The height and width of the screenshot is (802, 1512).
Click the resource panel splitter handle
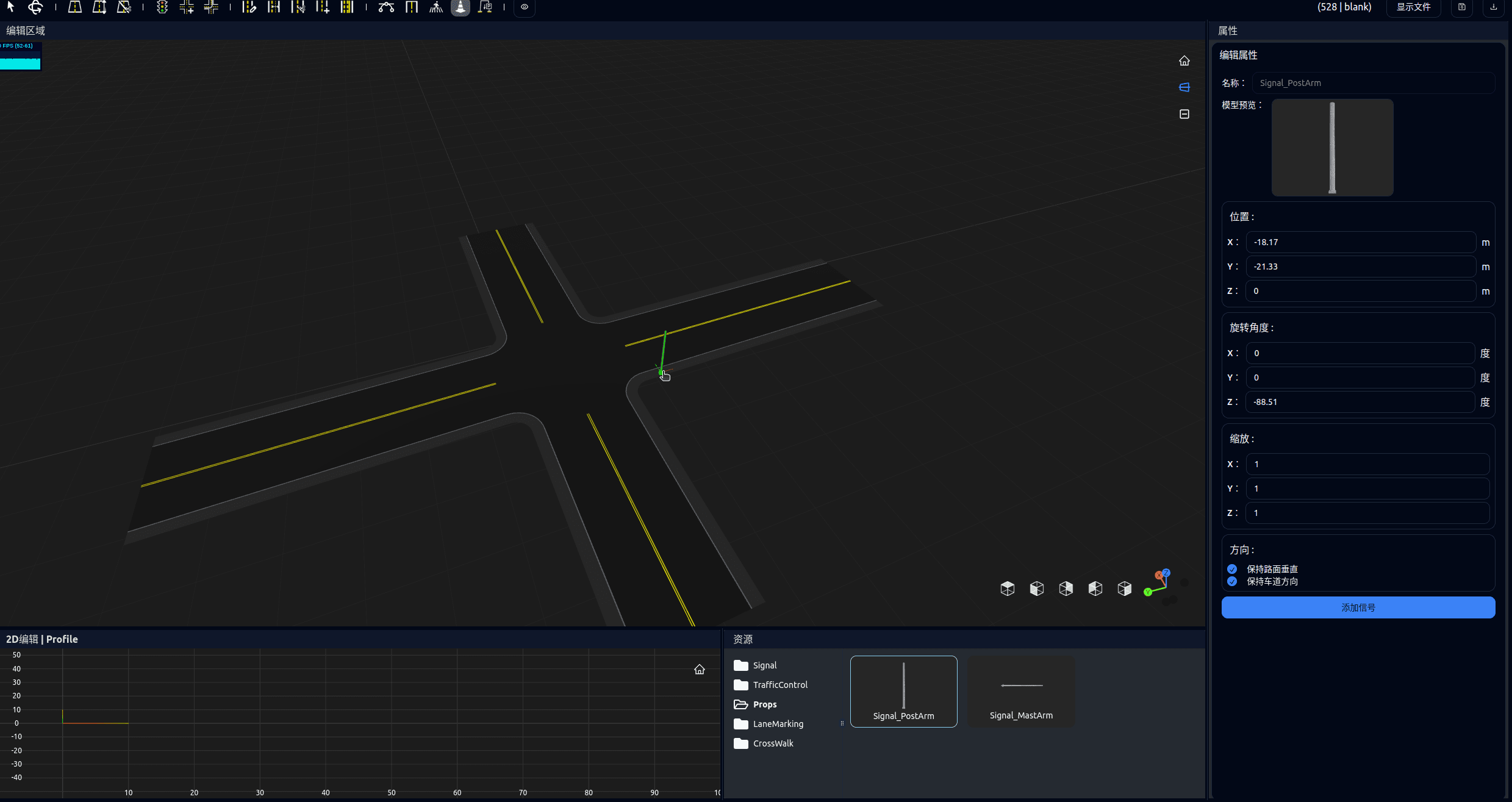click(842, 724)
